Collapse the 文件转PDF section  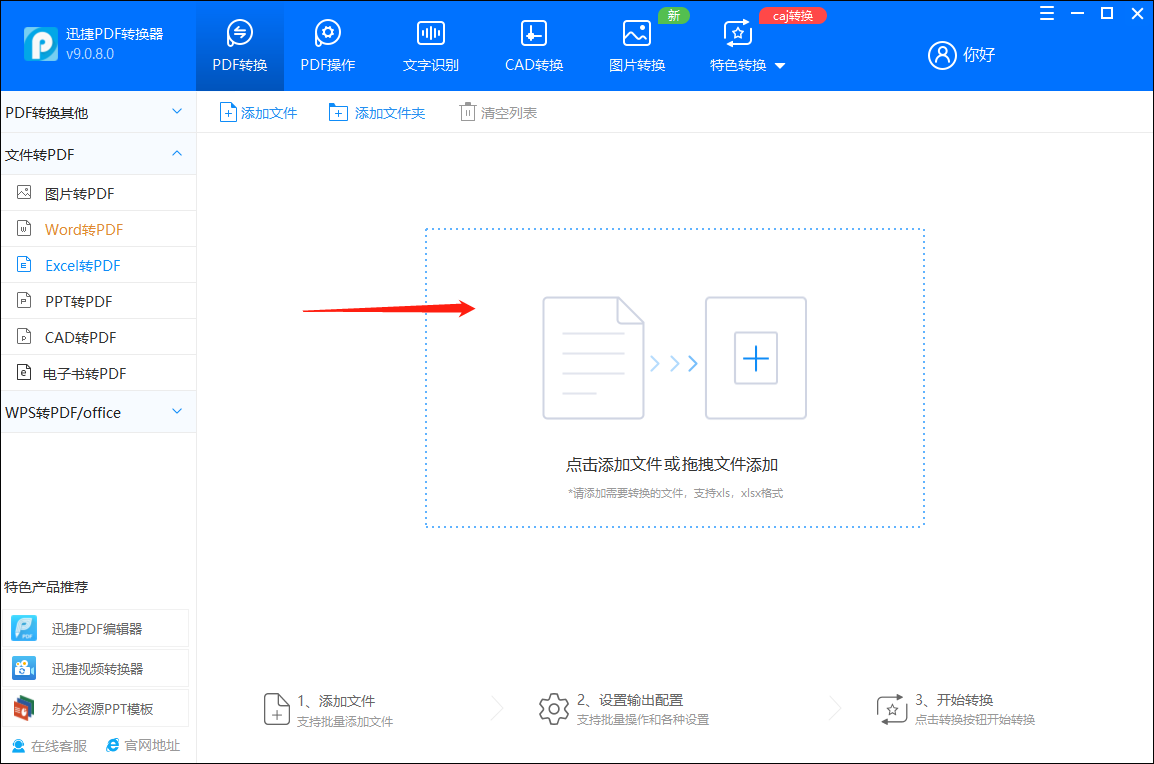coord(98,154)
